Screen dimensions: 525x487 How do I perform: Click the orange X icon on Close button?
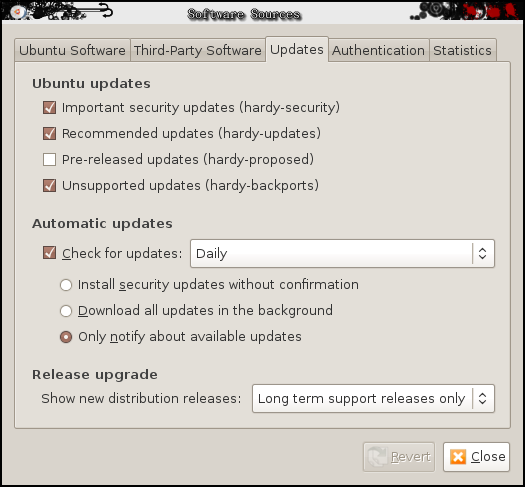pyautogui.click(x=458, y=457)
